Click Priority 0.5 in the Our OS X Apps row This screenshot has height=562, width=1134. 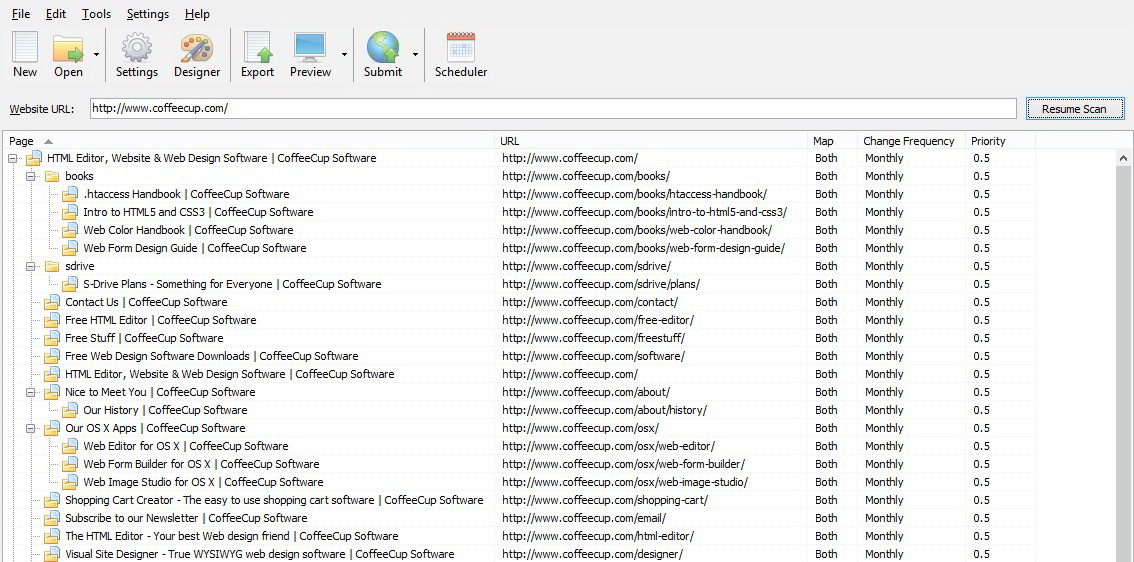981,428
